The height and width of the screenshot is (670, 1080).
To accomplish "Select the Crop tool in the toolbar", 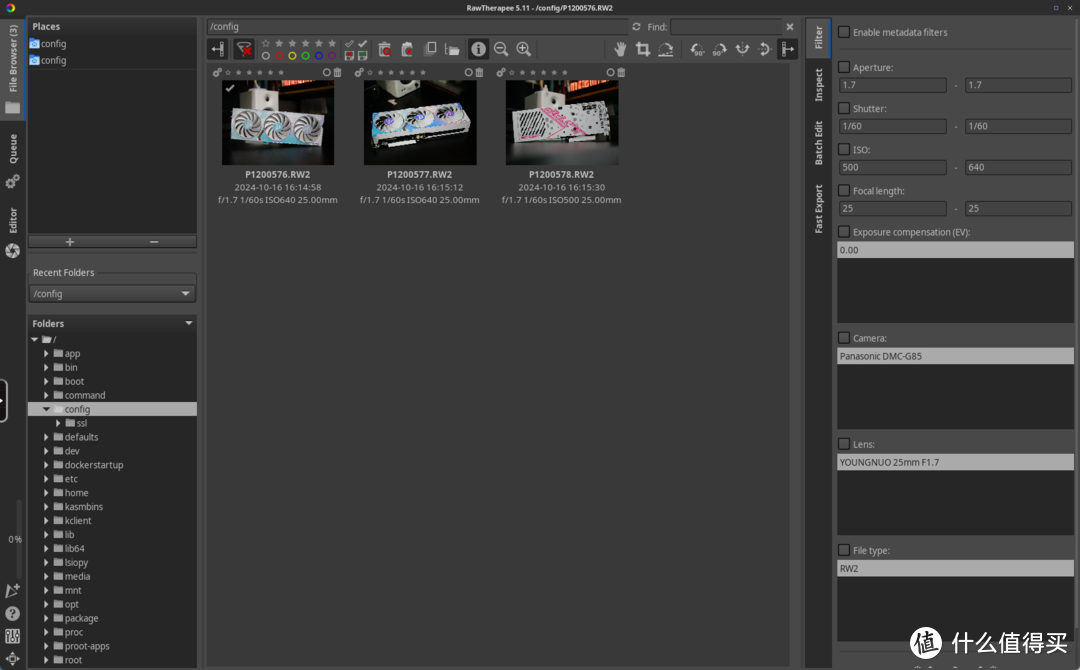I will click(x=643, y=49).
